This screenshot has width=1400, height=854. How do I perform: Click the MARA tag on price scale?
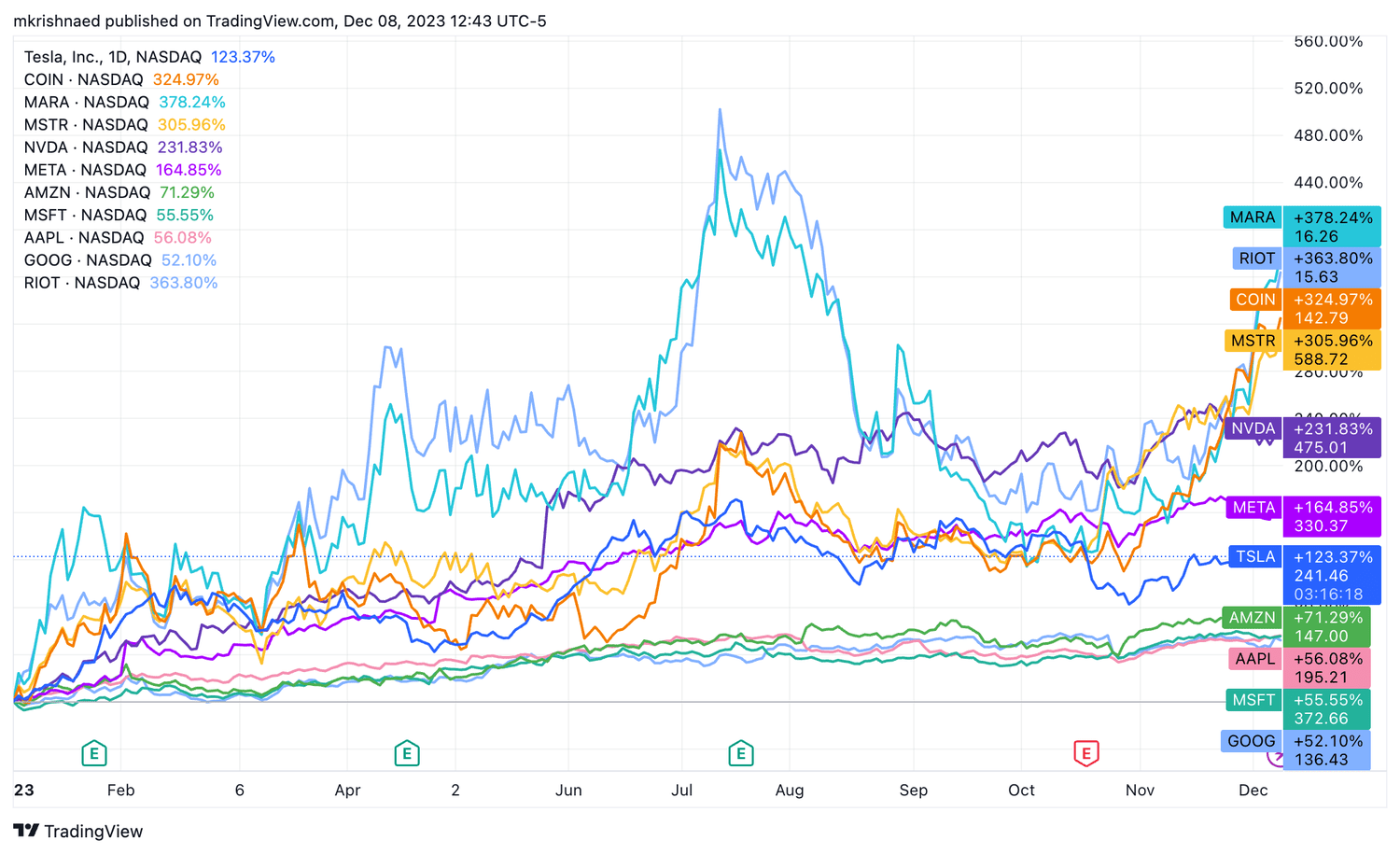[x=1253, y=217]
